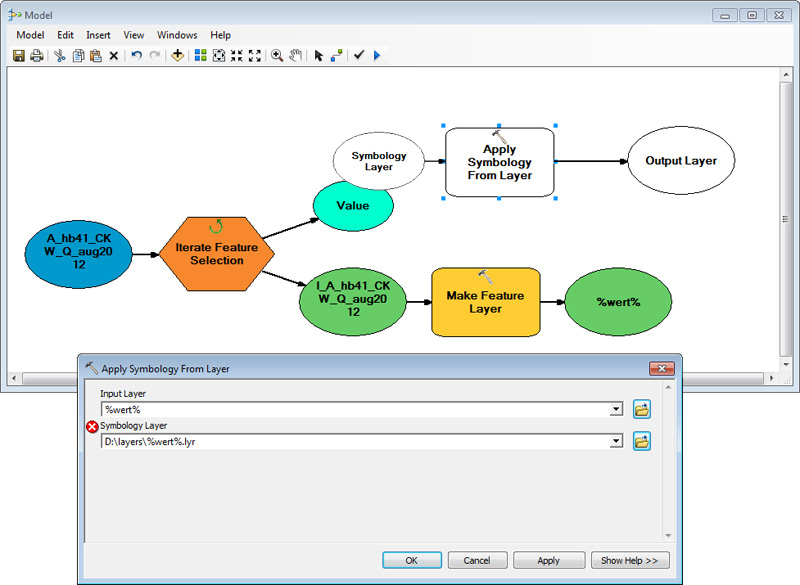Screen dimensions: 800x585
Task: Expand the Input Layer dropdown
Action: pos(616,409)
